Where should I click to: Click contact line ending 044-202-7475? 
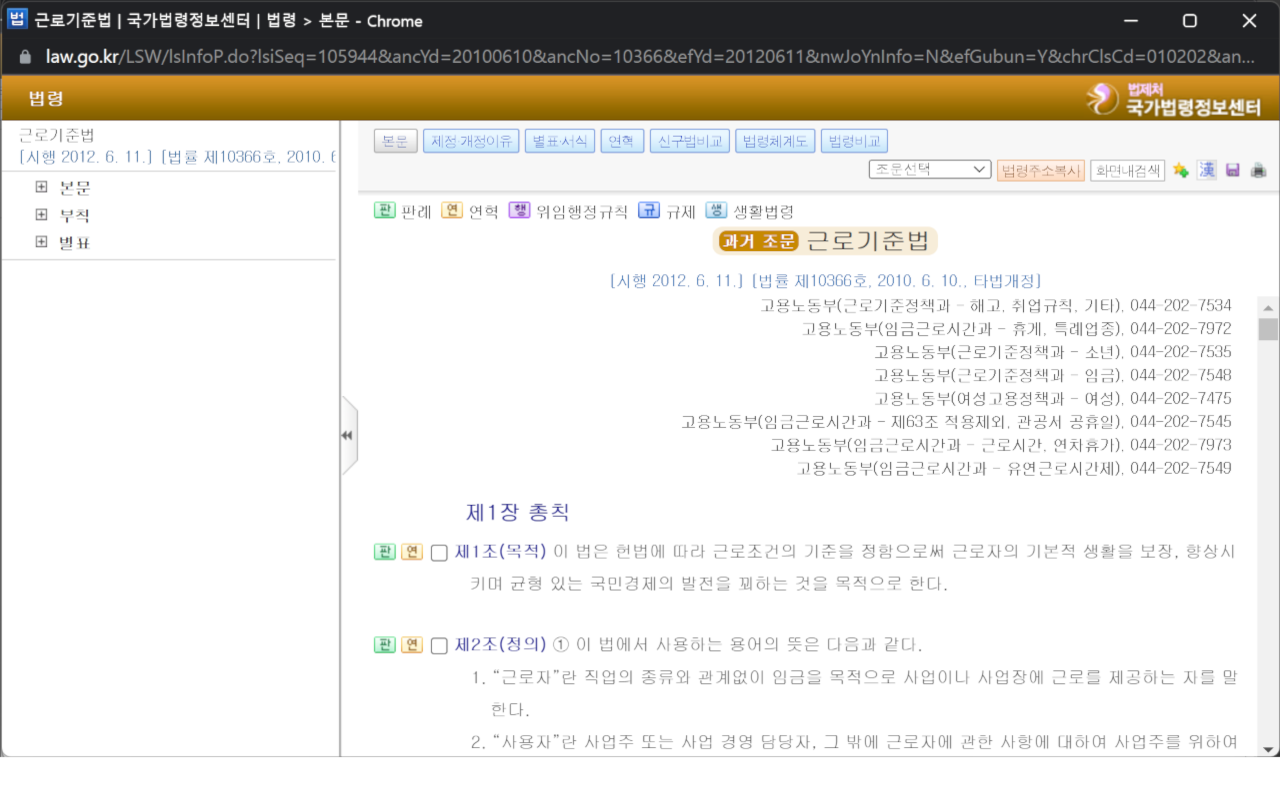point(1053,398)
